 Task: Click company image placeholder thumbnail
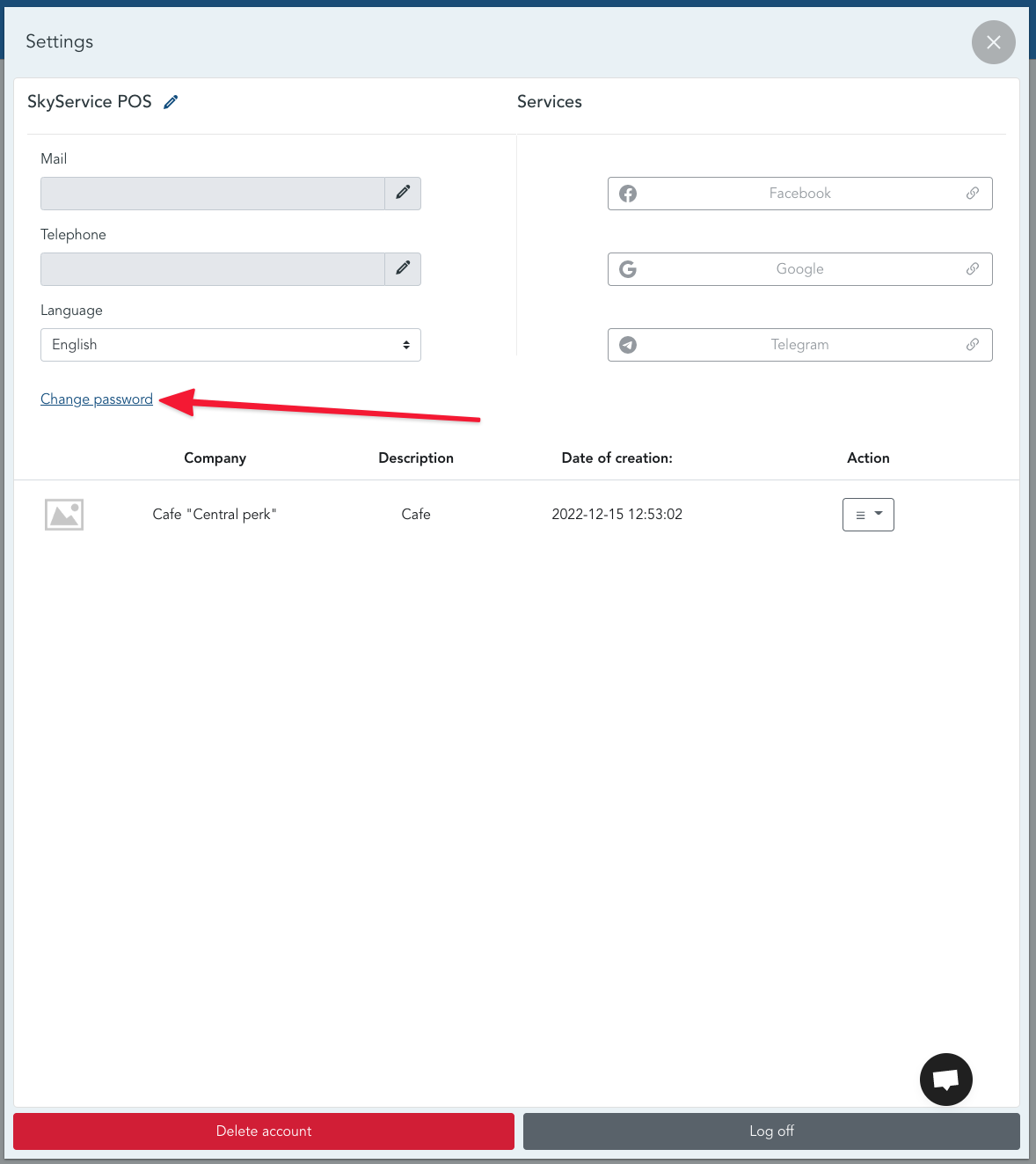(64, 515)
